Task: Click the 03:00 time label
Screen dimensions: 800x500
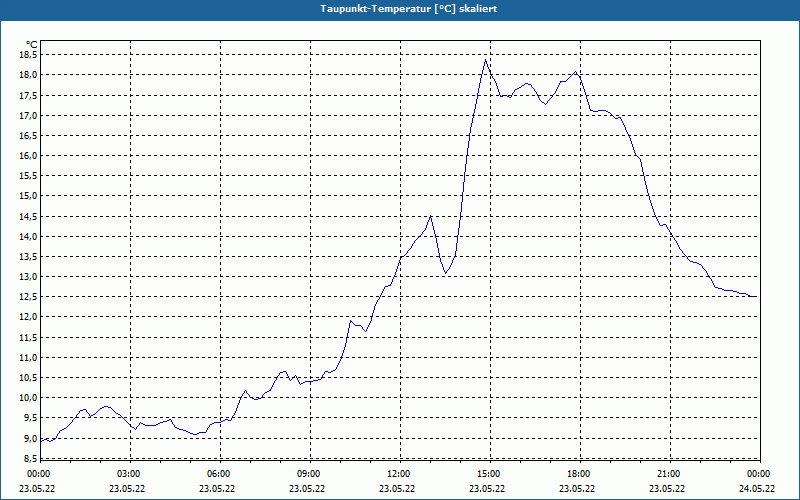Action: click(129, 474)
